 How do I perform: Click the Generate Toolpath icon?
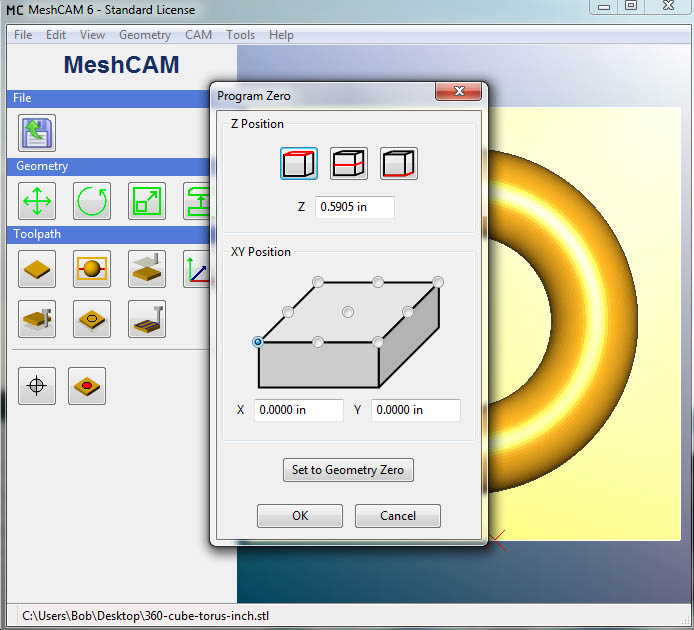147,319
